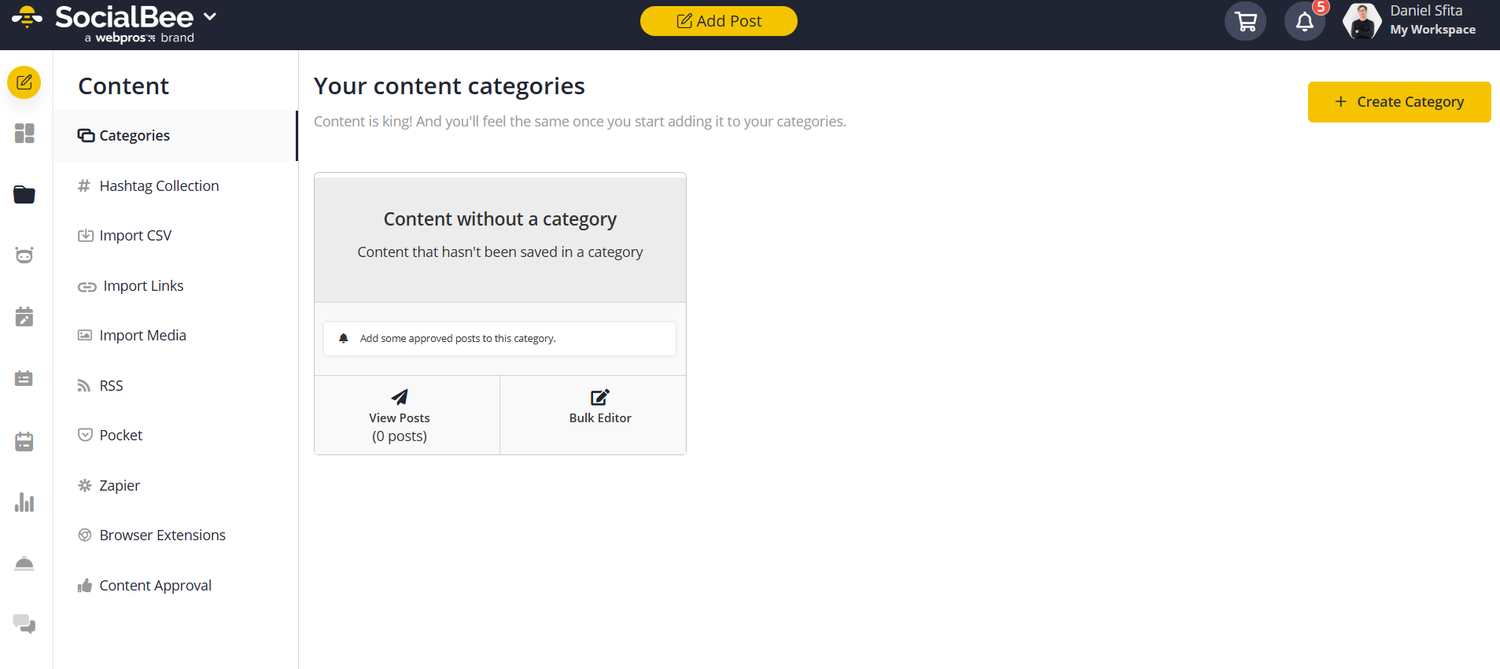Create a new category
The height and width of the screenshot is (669, 1500).
point(1398,101)
